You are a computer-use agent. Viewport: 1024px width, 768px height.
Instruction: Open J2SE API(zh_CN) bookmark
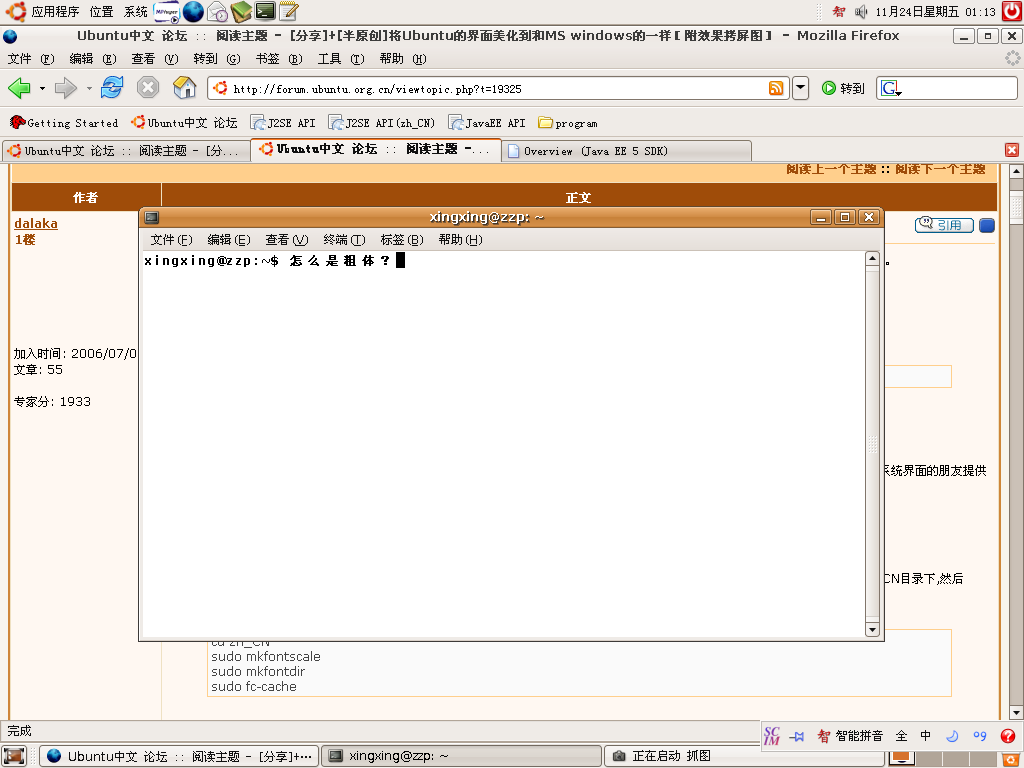click(x=382, y=123)
